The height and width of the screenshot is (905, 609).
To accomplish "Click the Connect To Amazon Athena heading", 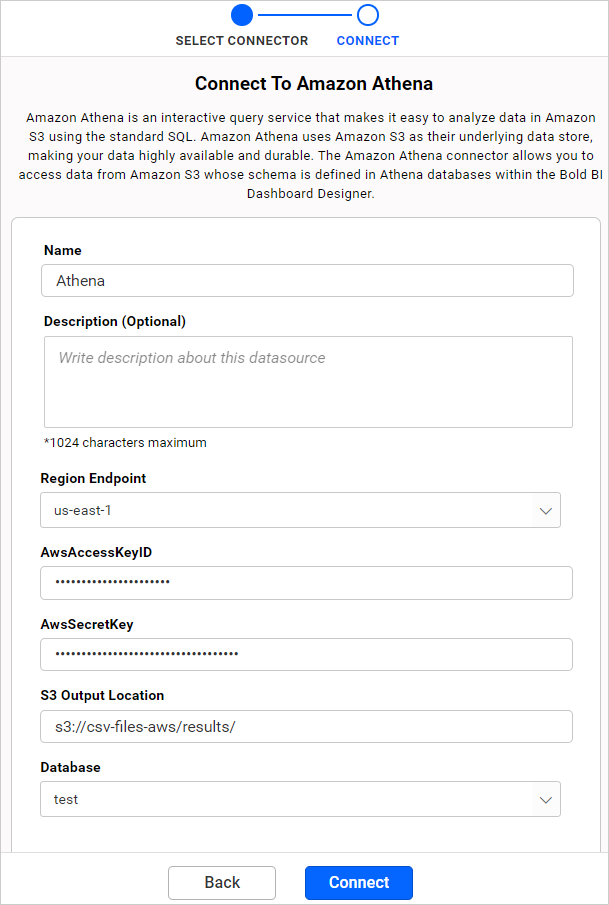I will point(314,84).
